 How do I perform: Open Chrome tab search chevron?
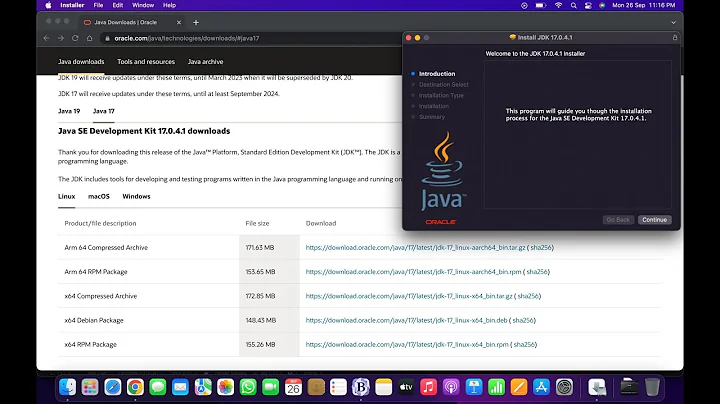pyautogui.click(x=673, y=22)
